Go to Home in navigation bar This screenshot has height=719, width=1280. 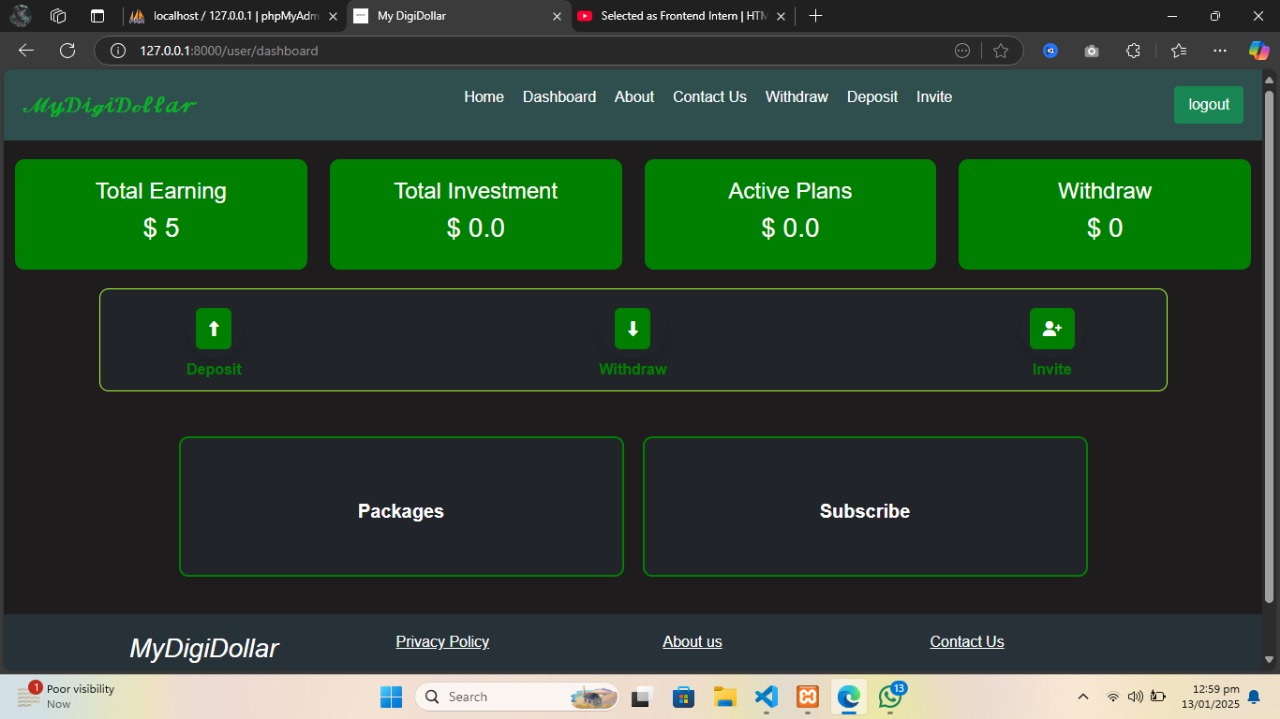484,97
